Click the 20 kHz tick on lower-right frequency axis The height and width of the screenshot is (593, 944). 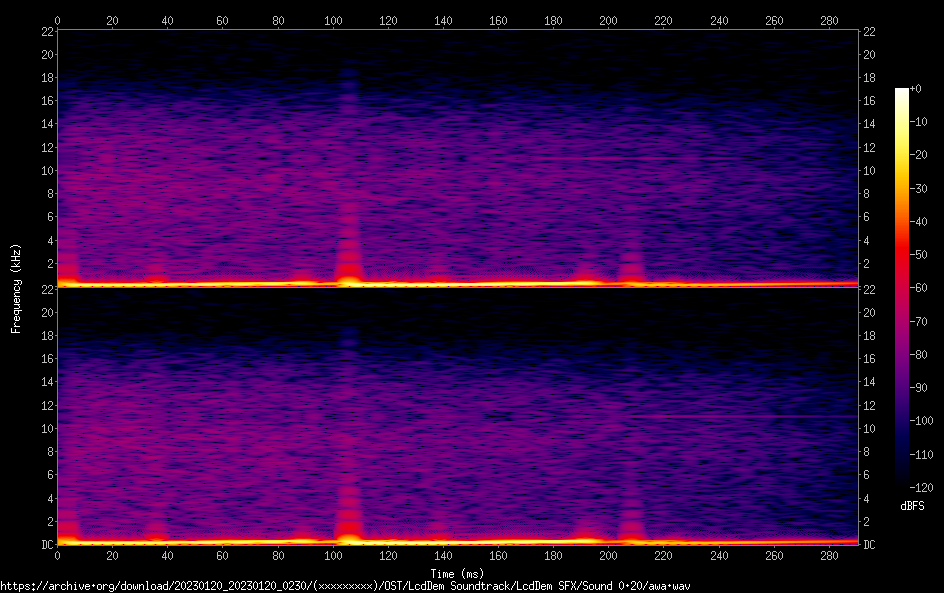[x=869, y=312]
